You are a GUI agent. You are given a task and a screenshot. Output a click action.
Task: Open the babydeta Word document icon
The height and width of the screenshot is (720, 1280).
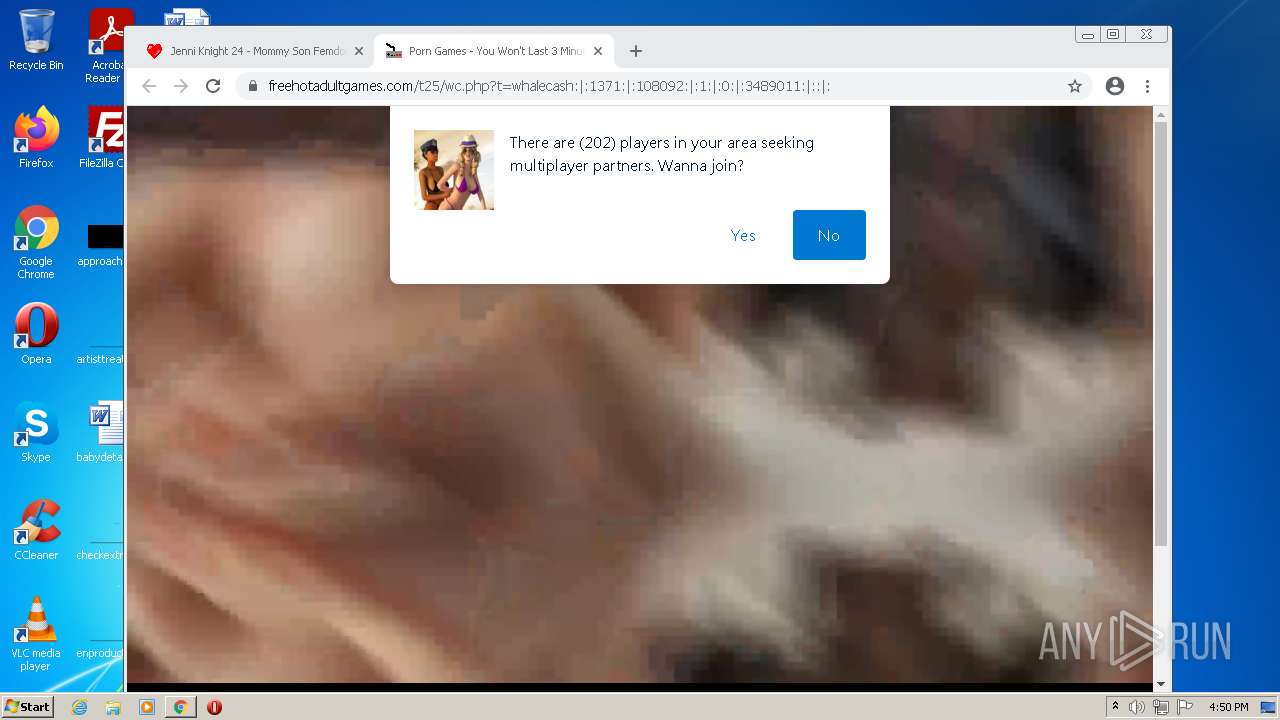click(x=101, y=432)
